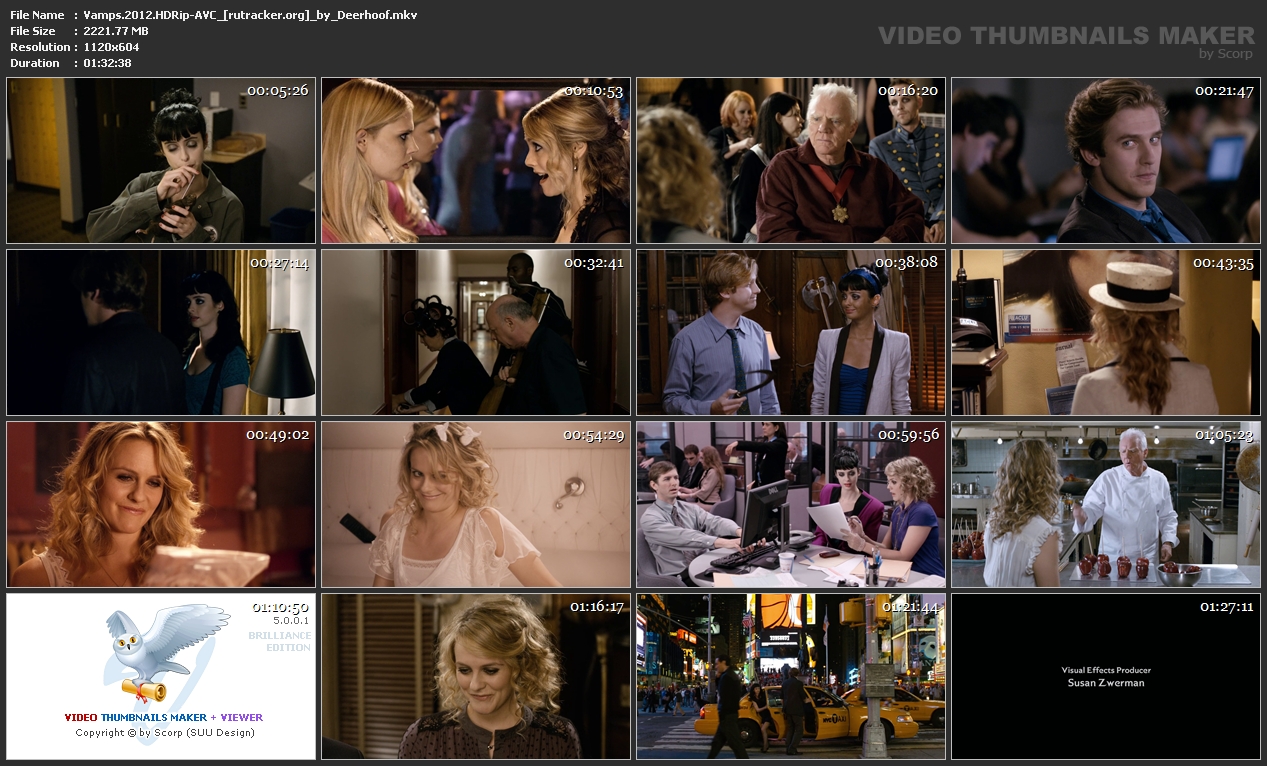
Task: Open the 00:54:29 frame
Action: pyautogui.click(x=476, y=505)
